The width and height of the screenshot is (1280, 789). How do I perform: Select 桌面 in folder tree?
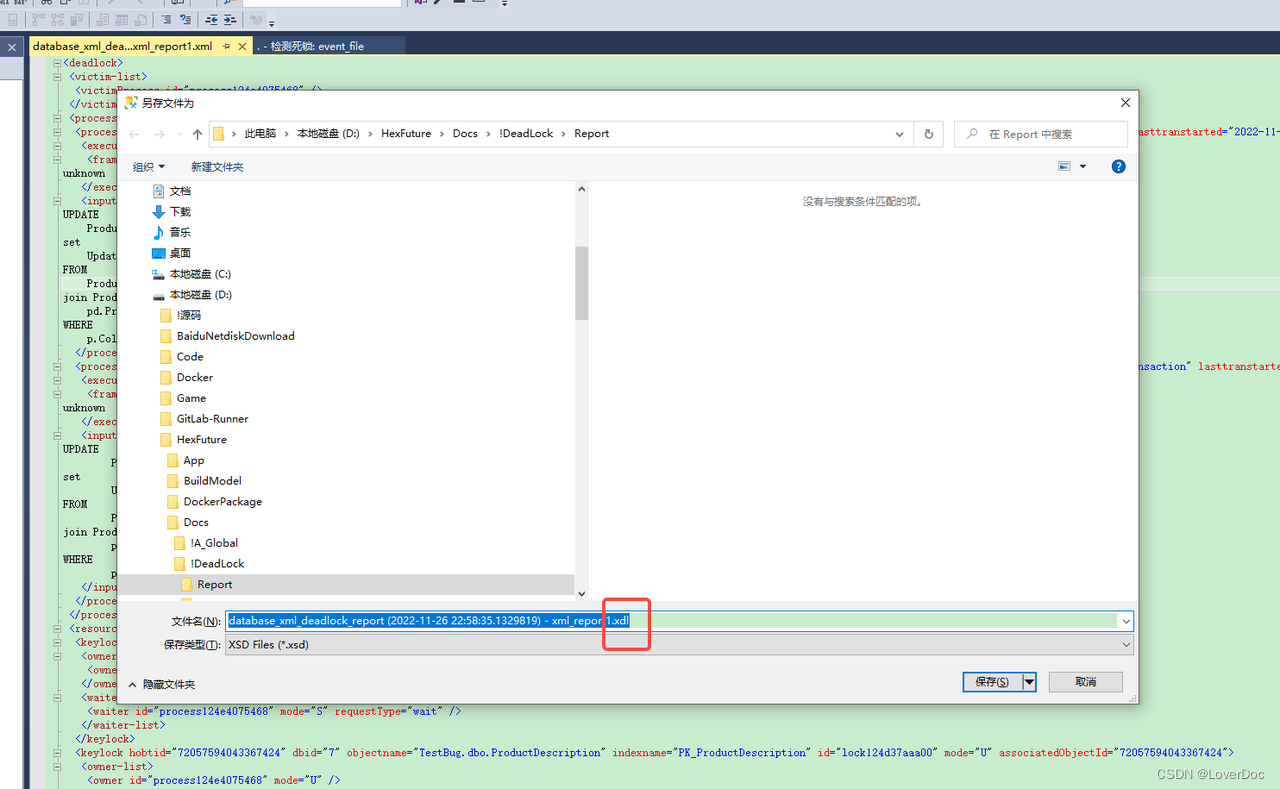[x=180, y=253]
